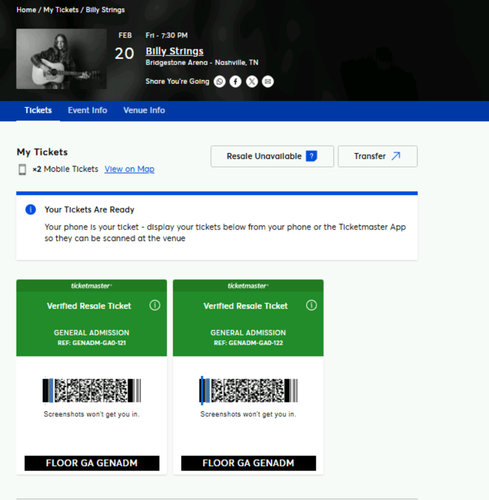This screenshot has width=489, height=500.
Task: Click the Transfer button
Action: click(x=378, y=156)
